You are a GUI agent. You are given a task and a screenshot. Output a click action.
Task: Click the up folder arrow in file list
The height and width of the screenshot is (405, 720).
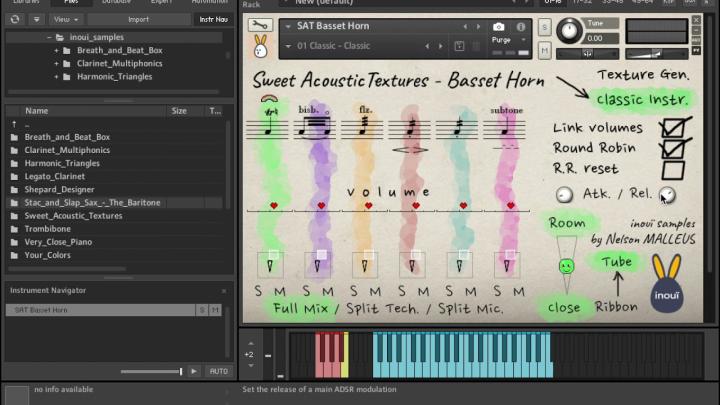pyautogui.click(x=14, y=124)
